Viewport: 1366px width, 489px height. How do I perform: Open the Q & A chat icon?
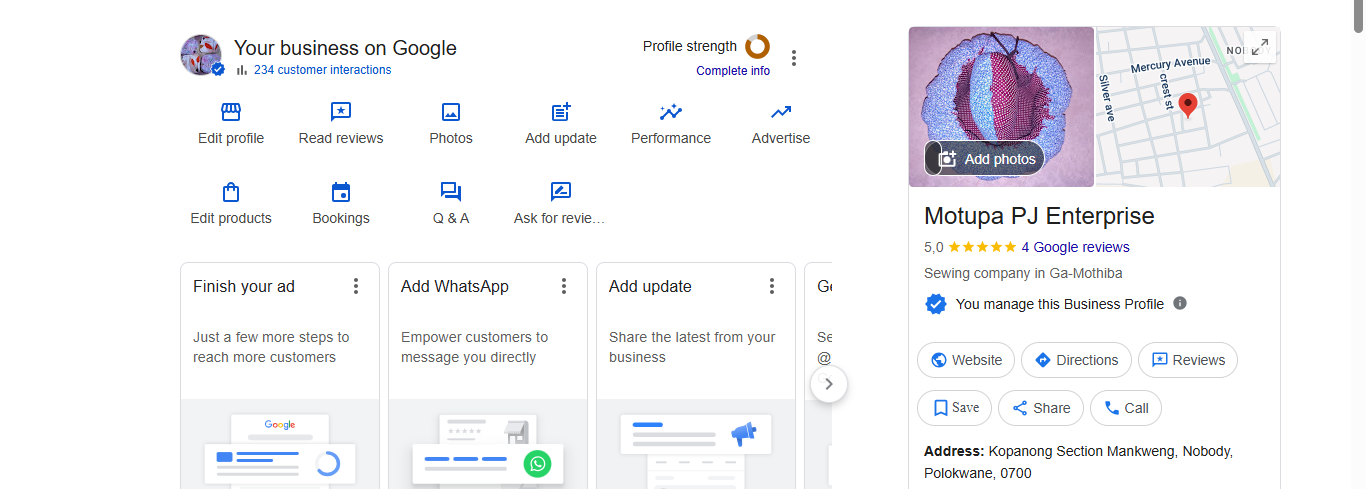click(451, 192)
